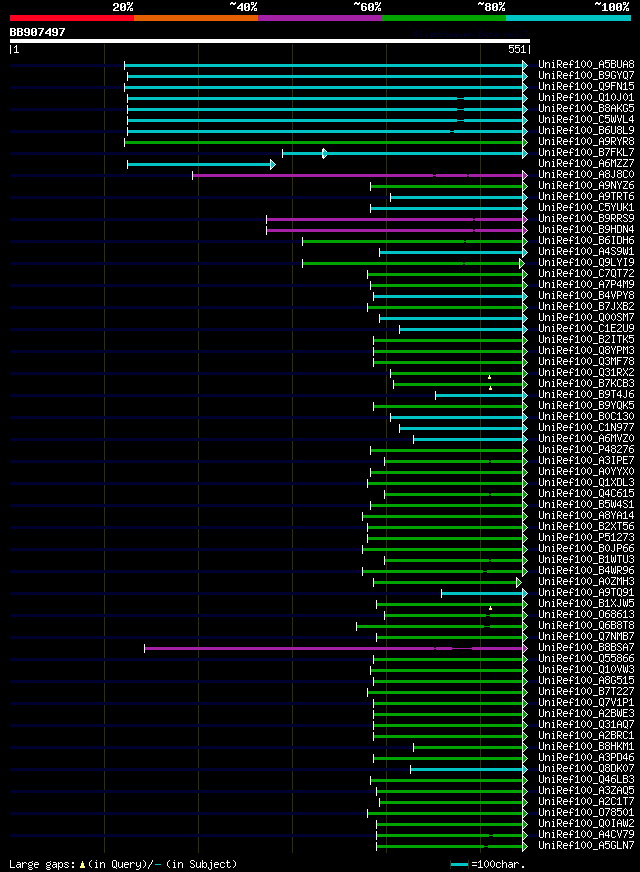
Task: Click the end arrowhead of the UniRef100_A6MZZ7 bar
Action: tap(273, 165)
